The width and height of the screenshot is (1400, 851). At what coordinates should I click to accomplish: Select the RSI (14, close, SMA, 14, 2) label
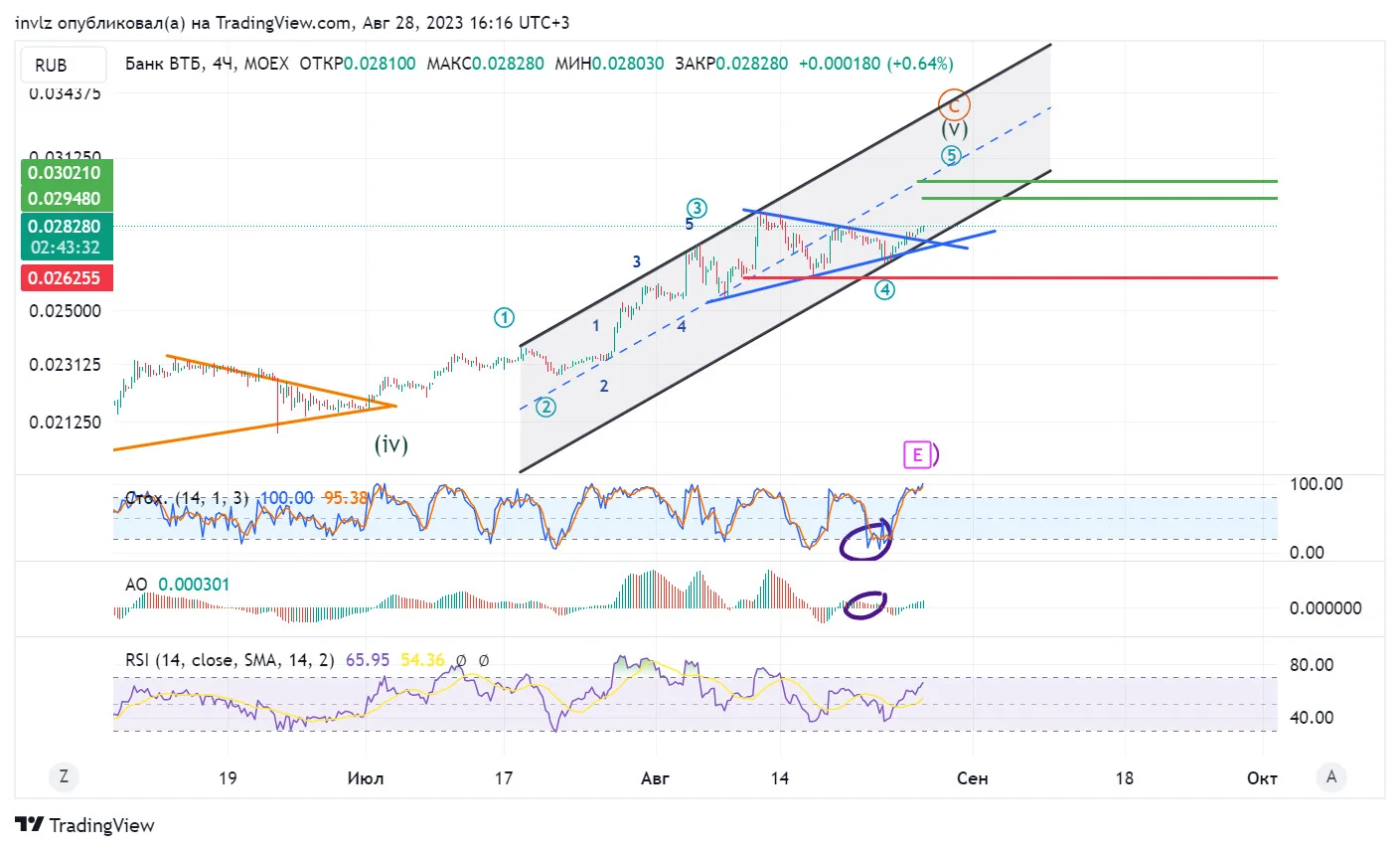[230, 660]
